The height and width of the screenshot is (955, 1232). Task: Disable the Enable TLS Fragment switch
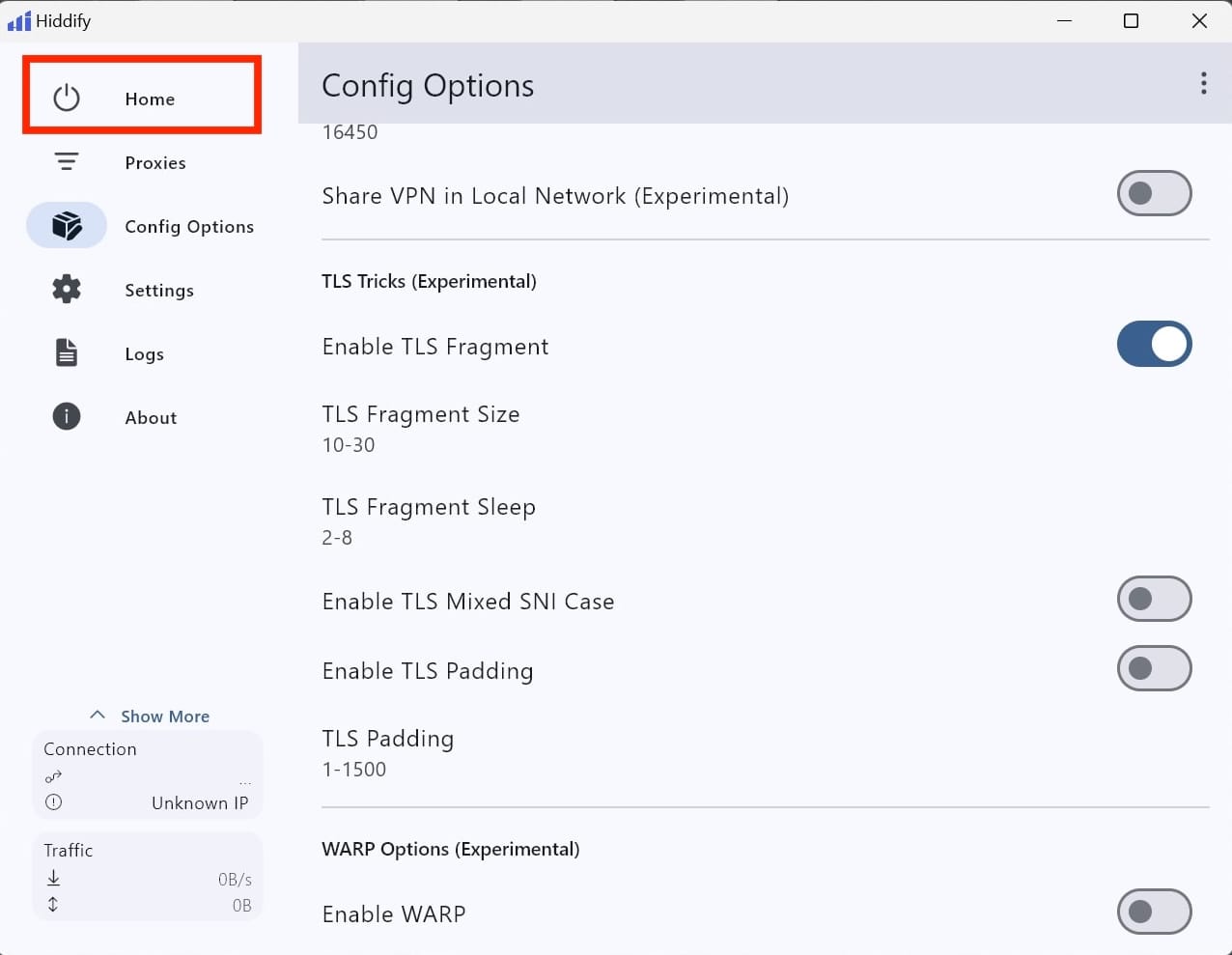[x=1154, y=345]
